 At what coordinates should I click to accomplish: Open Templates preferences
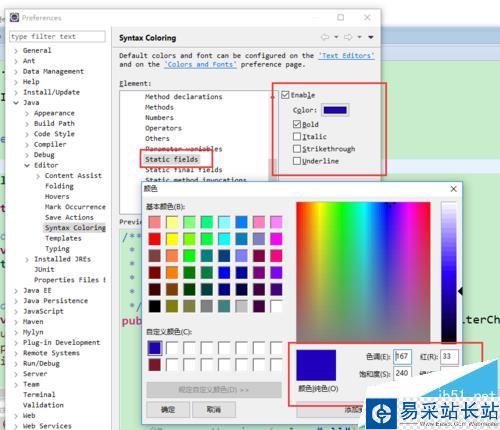[x=63, y=238]
